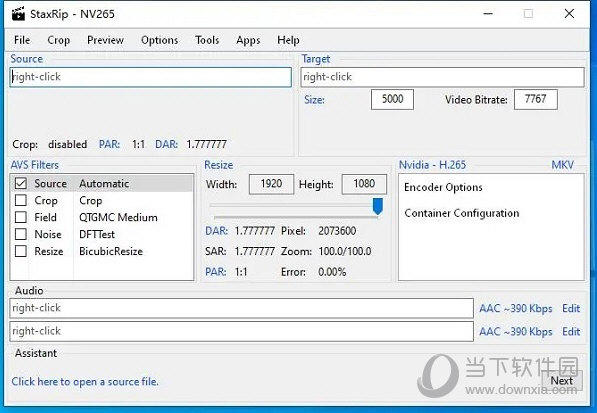Image resolution: width=597 pixels, height=413 pixels.
Task: Click the Target file path field
Action: pyautogui.click(x=442, y=77)
